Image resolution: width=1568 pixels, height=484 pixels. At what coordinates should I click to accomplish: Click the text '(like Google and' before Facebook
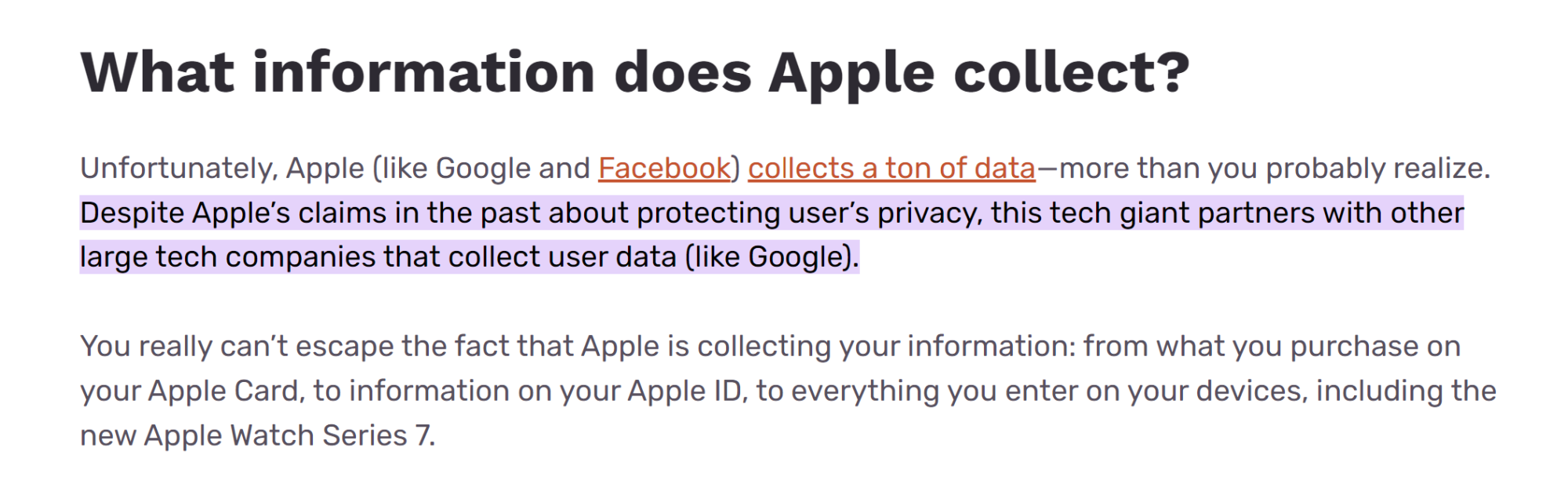481,169
